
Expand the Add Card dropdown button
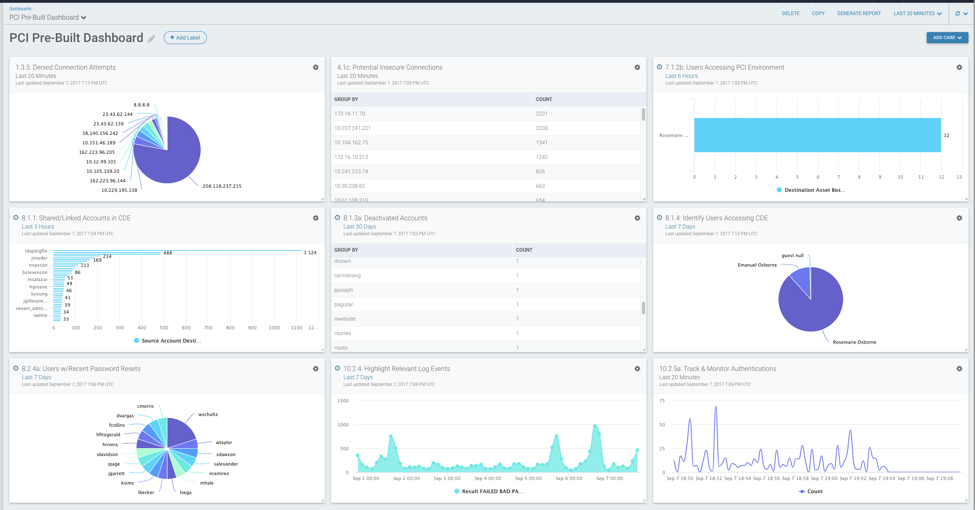tap(946, 38)
